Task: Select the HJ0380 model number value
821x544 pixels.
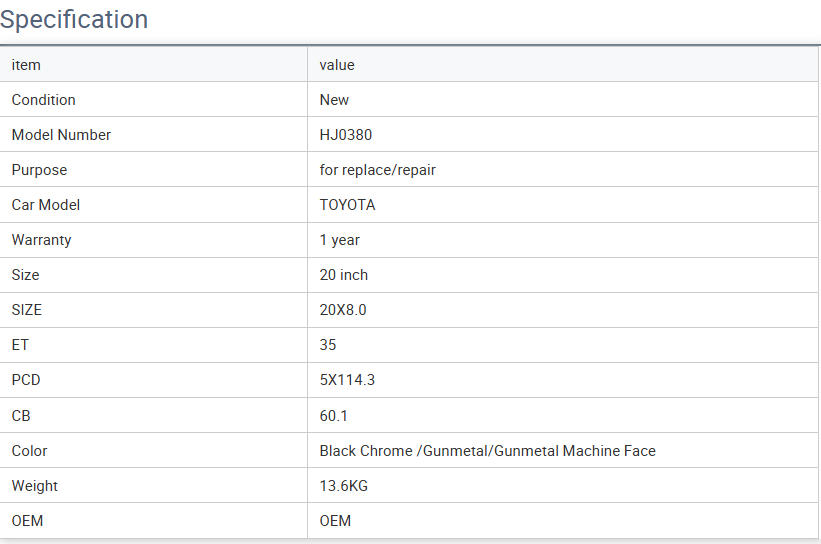Action: click(x=345, y=135)
